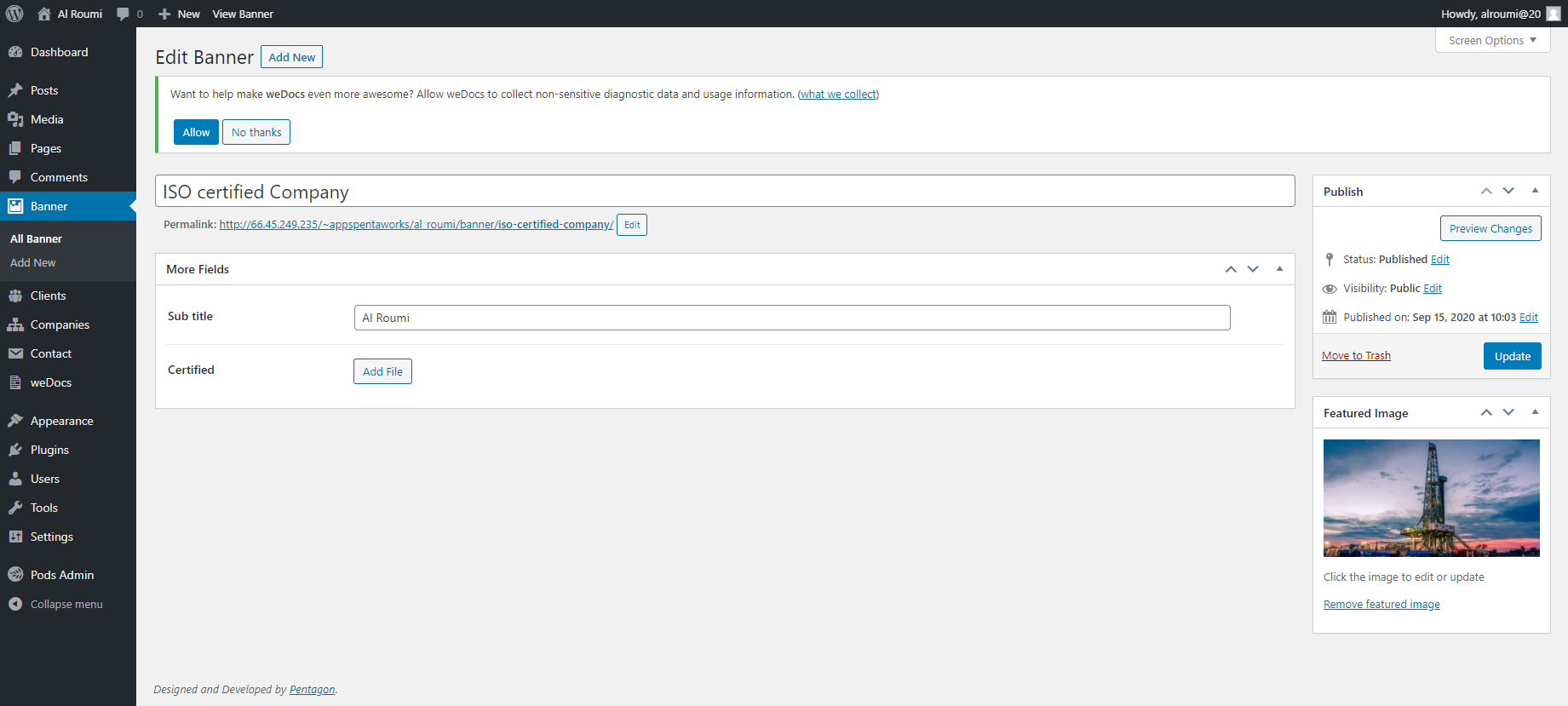Click the oil rig featured image thumbnail
1568x706 pixels.
(1432, 498)
